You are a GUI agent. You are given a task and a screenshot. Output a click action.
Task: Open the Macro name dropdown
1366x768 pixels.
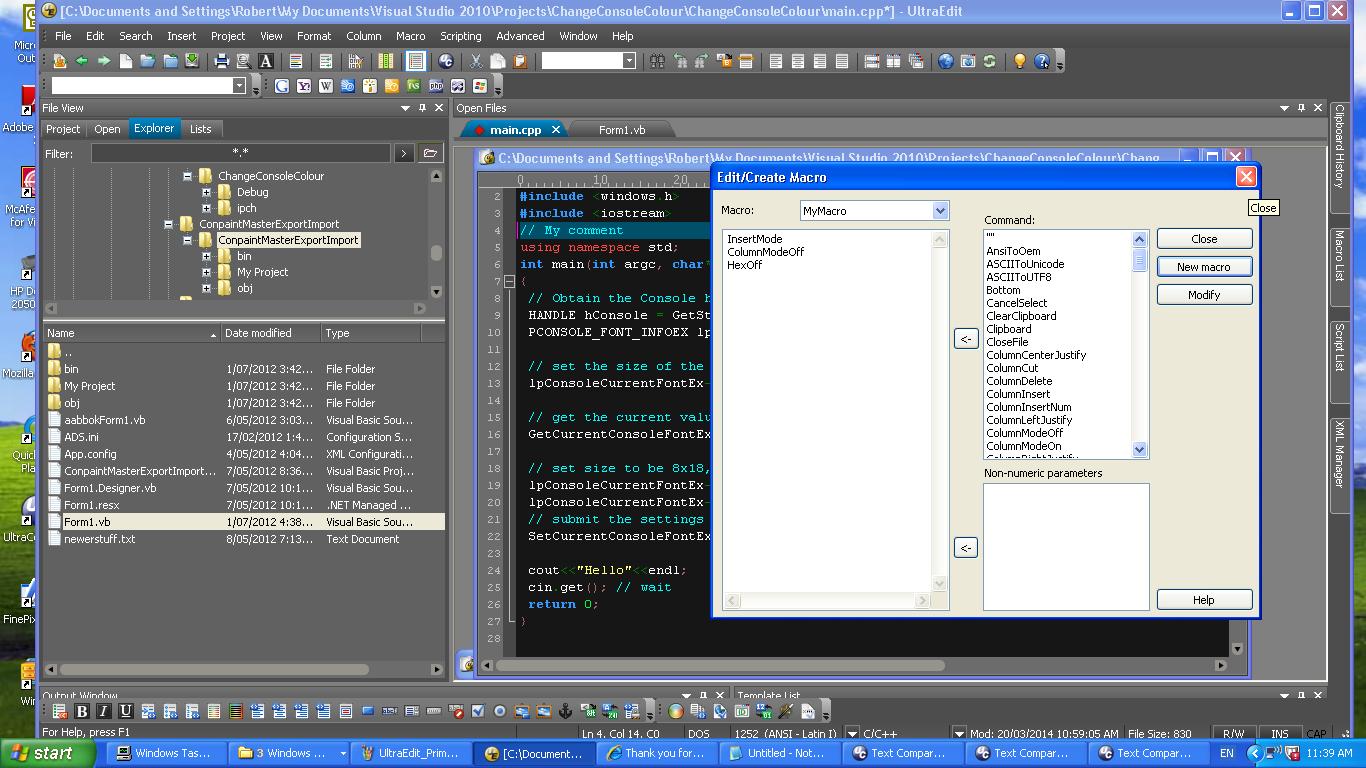940,211
